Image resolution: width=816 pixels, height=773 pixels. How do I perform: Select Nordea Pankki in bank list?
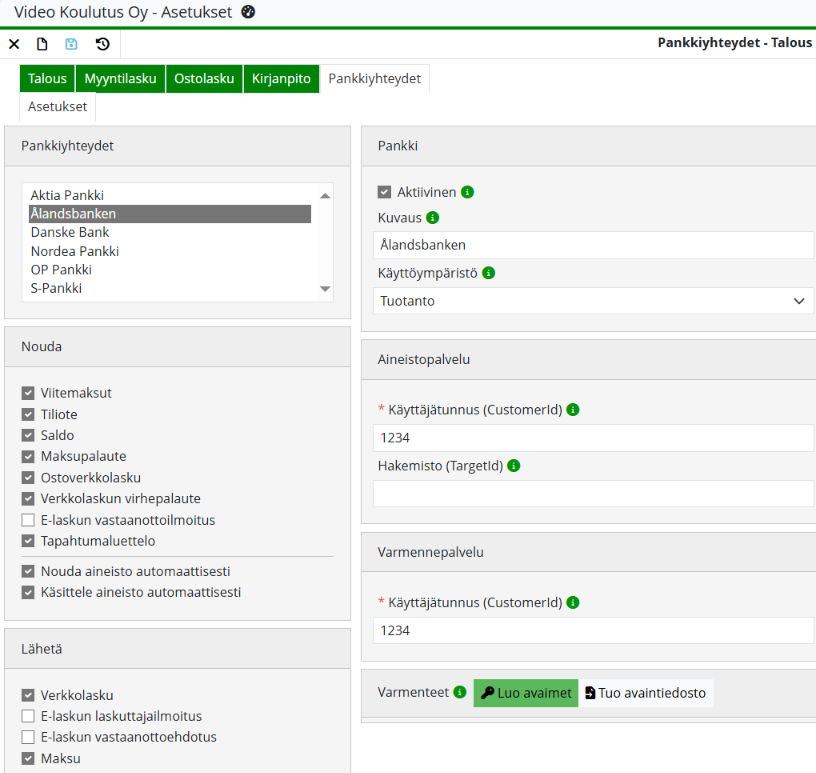[x=75, y=251]
